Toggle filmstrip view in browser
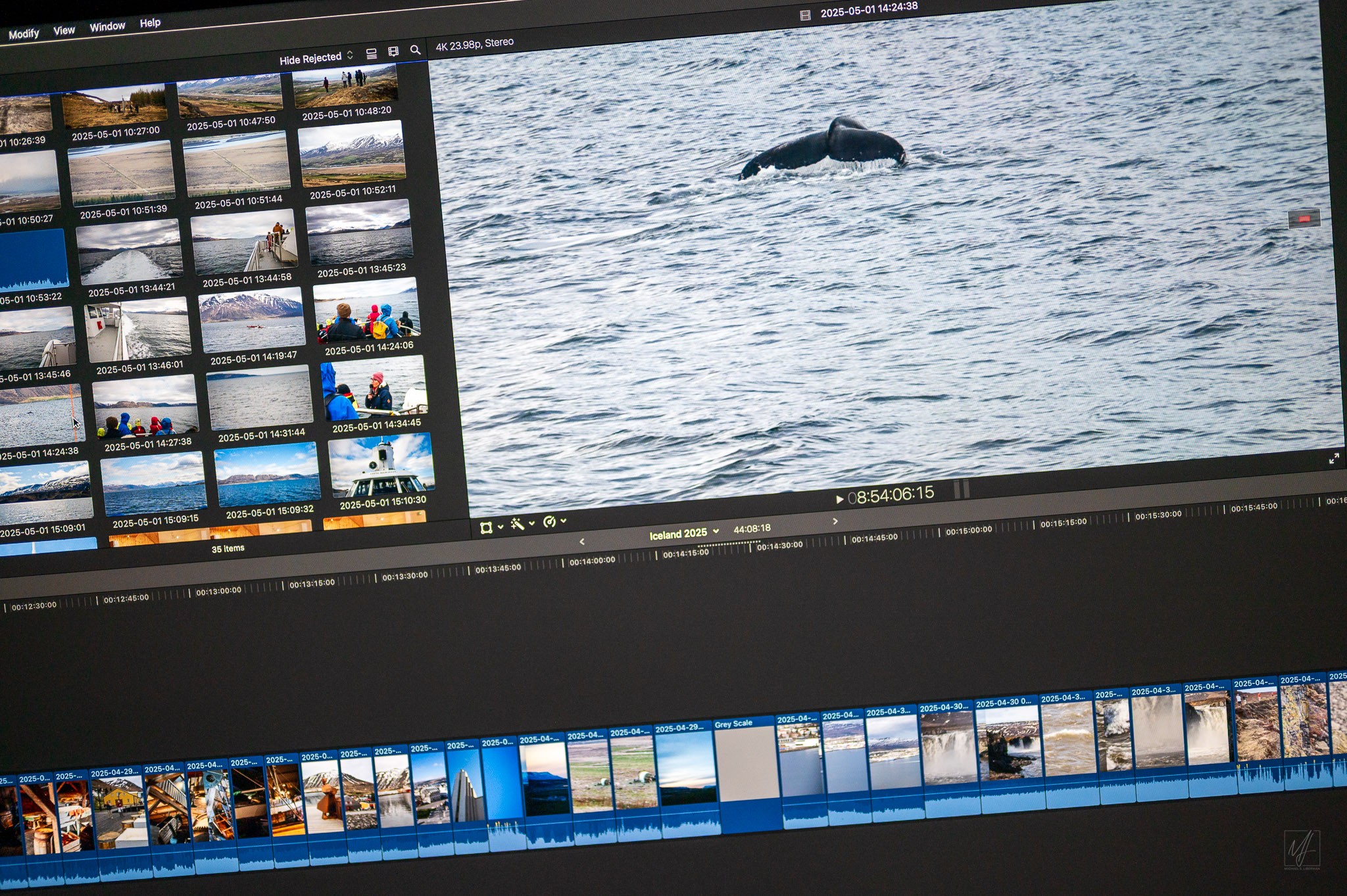 (393, 51)
